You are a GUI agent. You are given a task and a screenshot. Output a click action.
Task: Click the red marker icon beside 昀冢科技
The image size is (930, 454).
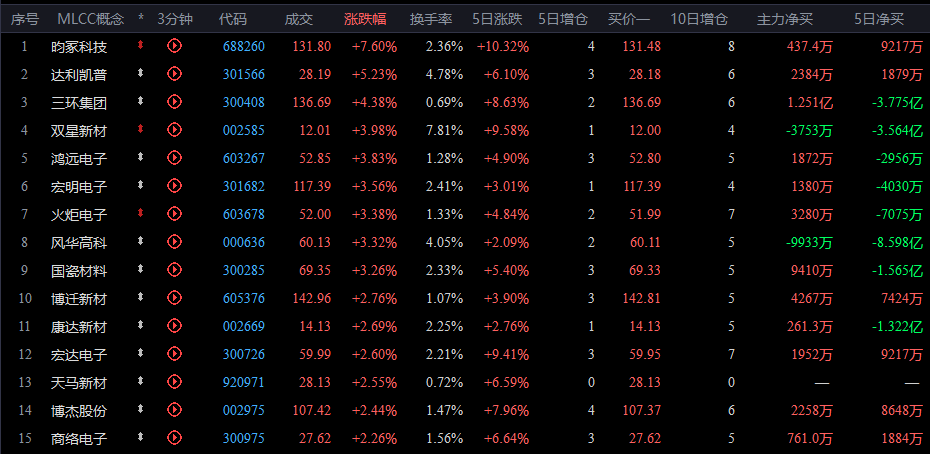coord(141,45)
